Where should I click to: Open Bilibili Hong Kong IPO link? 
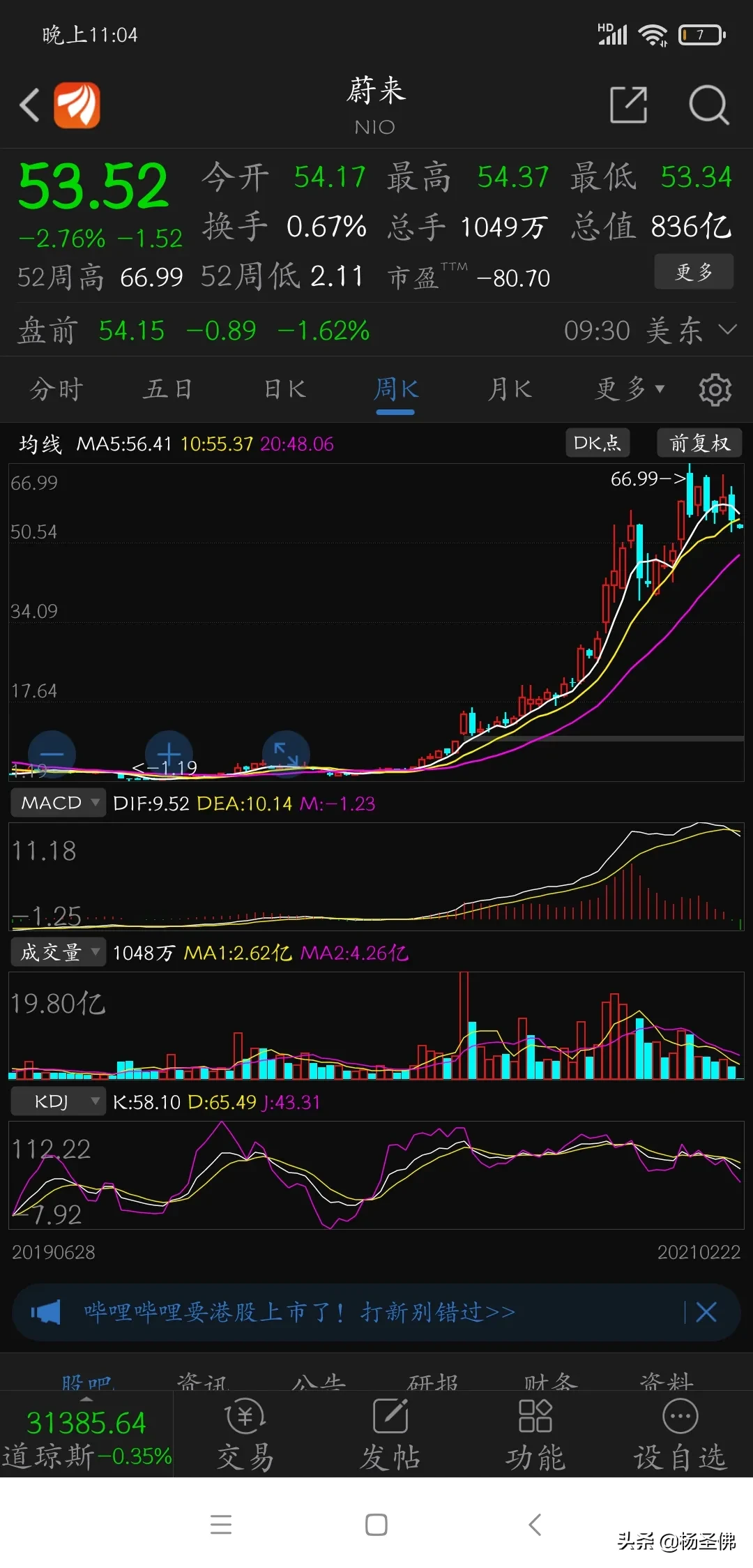point(299,1313)
